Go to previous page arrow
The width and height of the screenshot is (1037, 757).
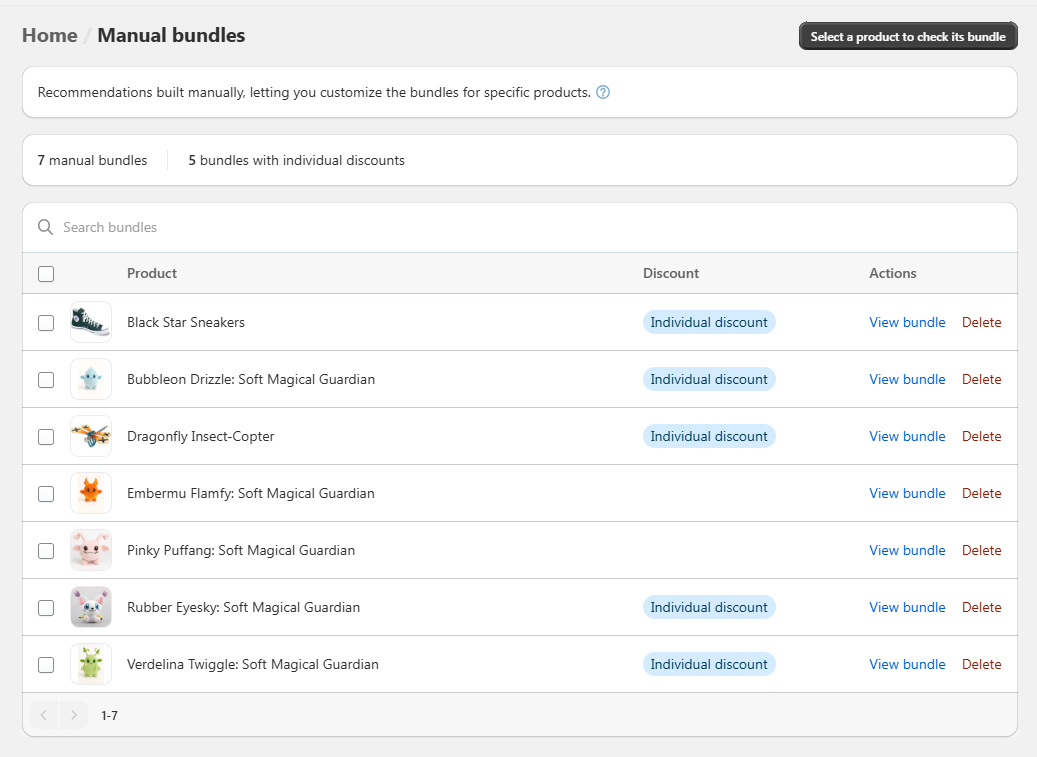(44, 715)
